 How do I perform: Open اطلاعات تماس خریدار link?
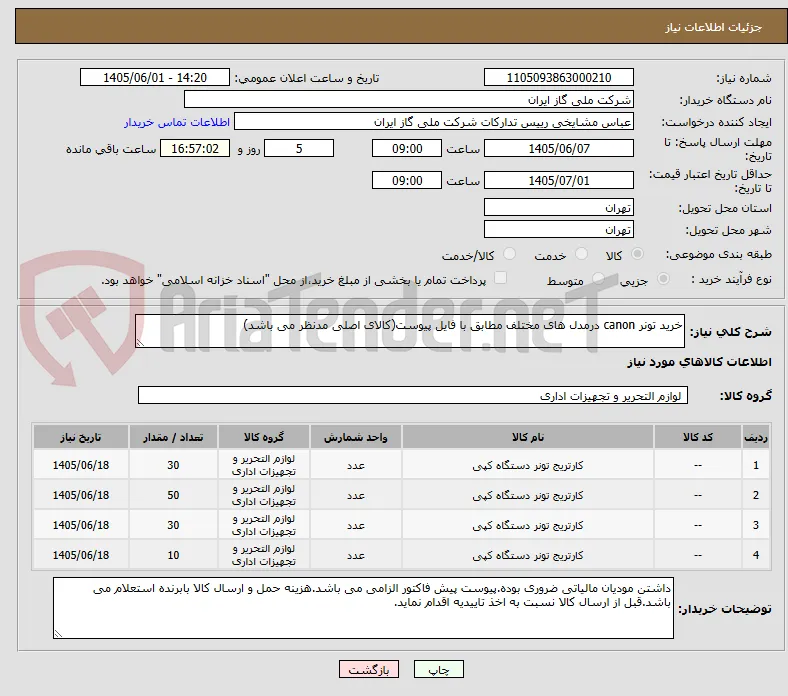[177, 122]
